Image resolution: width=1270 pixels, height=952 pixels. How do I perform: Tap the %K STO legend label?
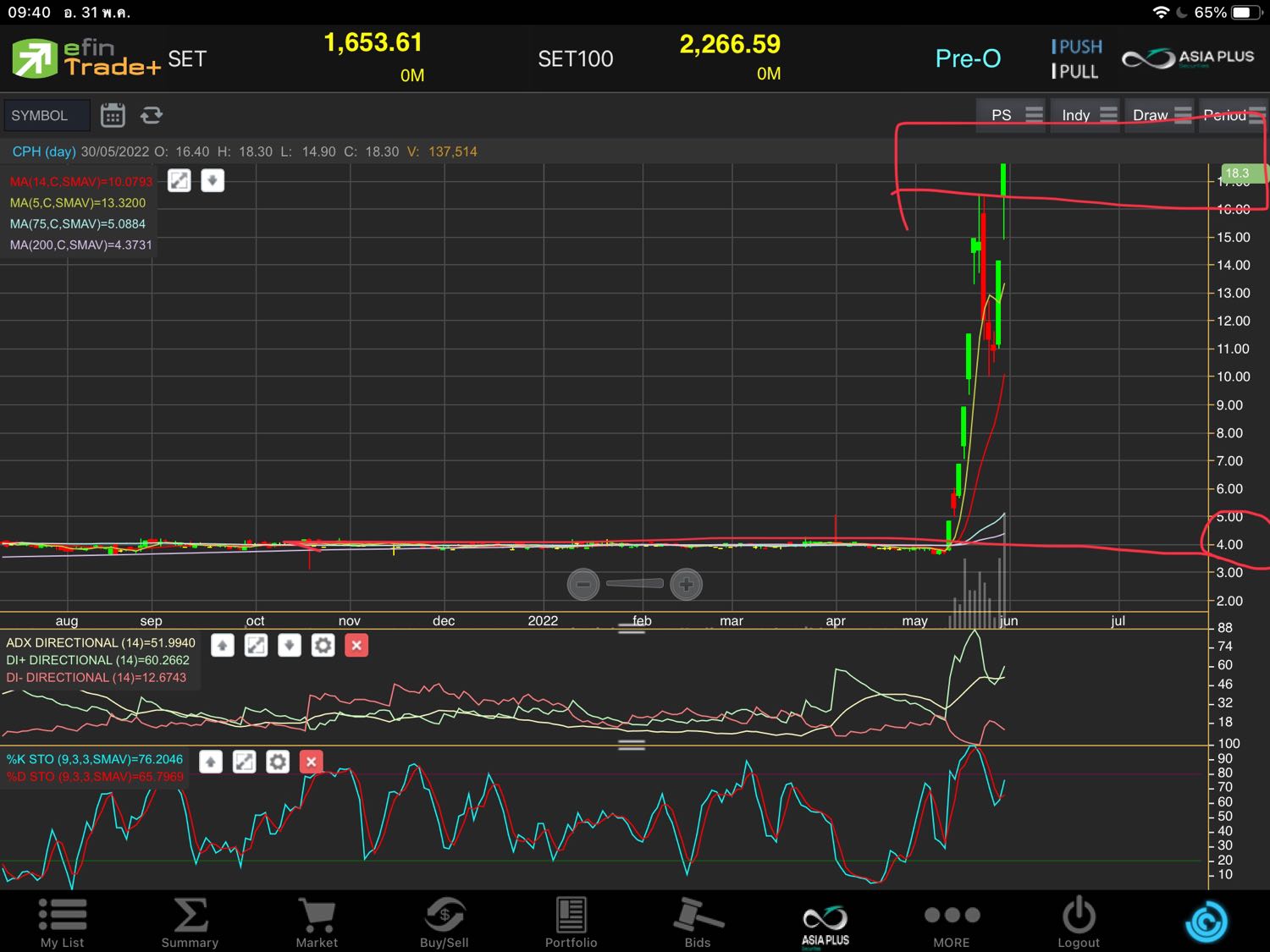tap(95, 759)
